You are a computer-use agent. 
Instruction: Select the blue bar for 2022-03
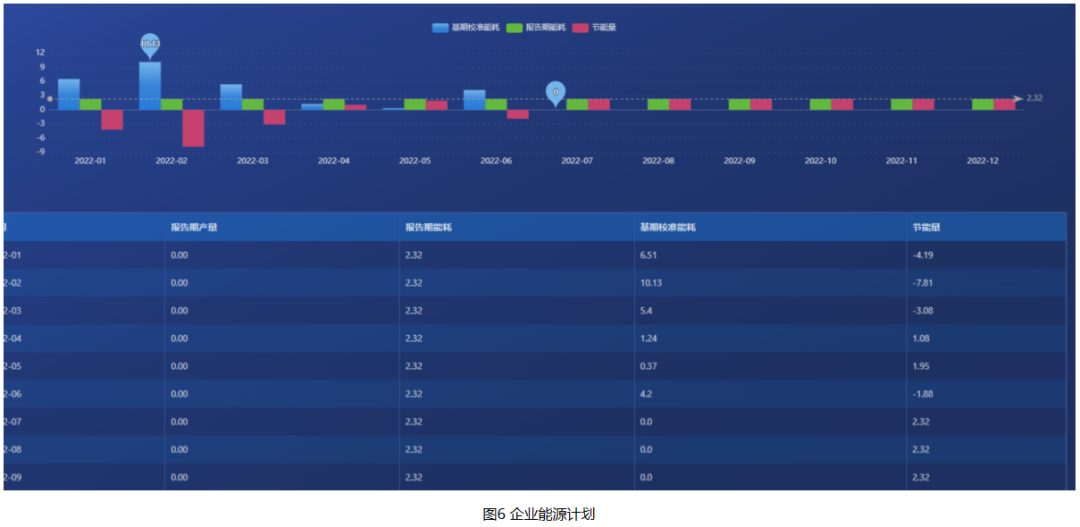[x=231, y=97]
